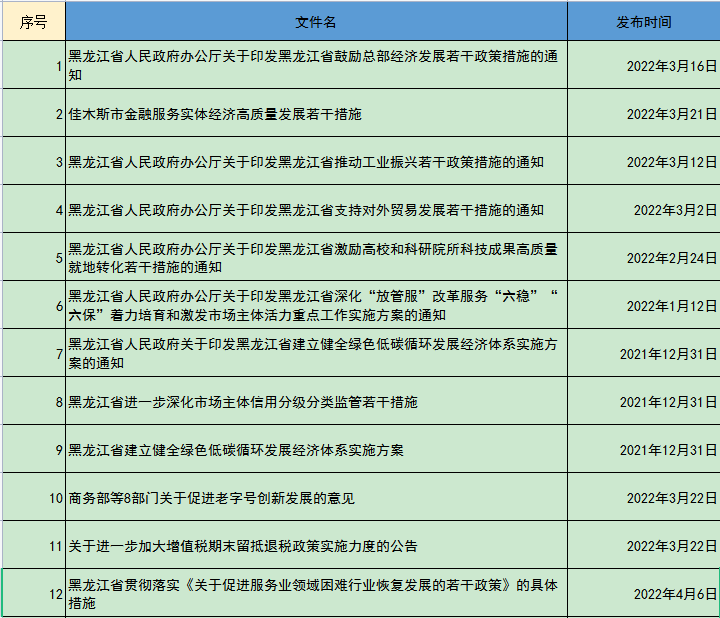This screenshot has width=720, height=618.
Task: Click the "发布时间" column header
Action: click(x=643, y=22)
